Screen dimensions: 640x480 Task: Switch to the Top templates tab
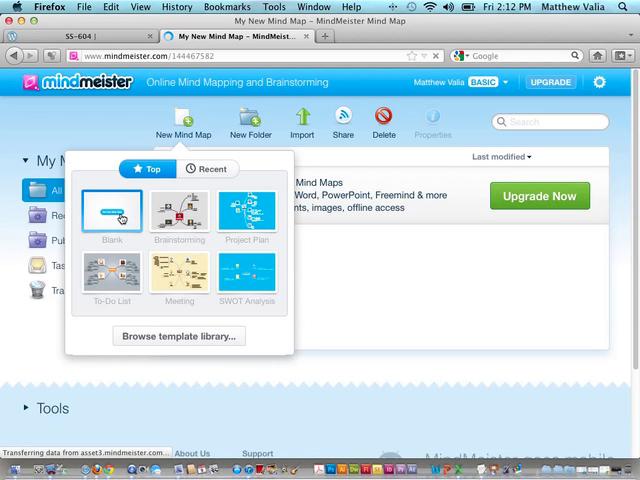148,169
